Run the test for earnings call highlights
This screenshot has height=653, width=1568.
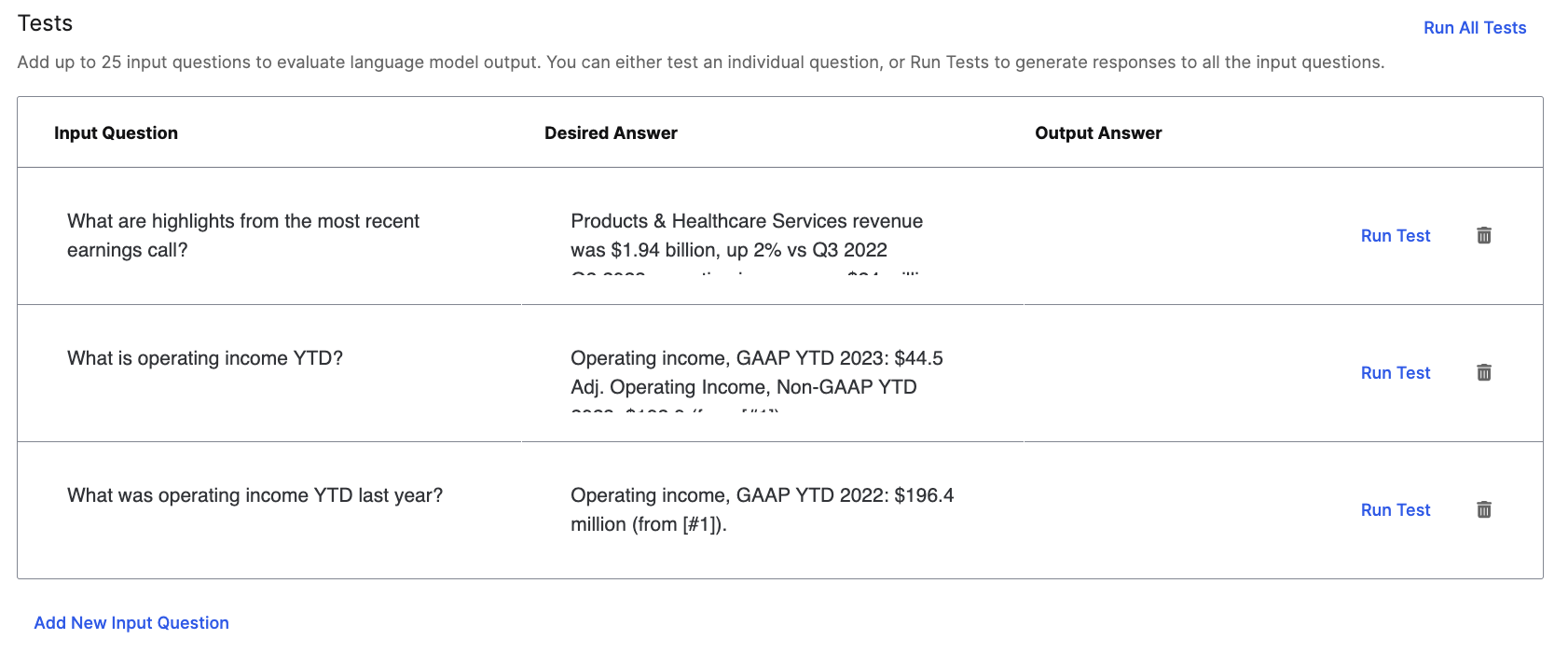coord(1395,236)
